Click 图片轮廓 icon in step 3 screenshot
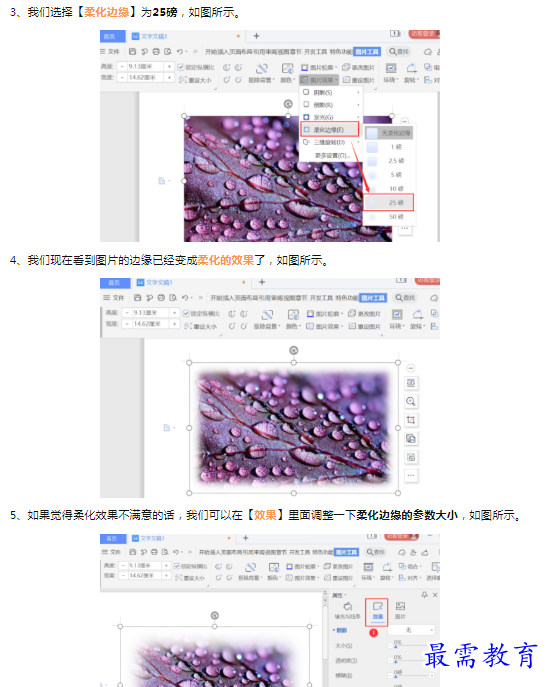Viewport: 546px width, 687px height. click(x=305, y=67)
